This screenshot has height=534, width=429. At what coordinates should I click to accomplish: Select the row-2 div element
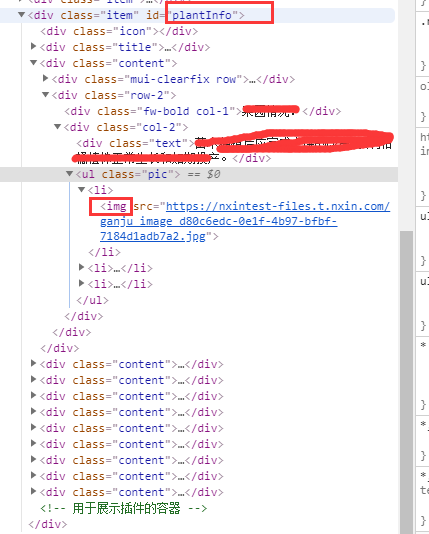(x=114, y=95)
